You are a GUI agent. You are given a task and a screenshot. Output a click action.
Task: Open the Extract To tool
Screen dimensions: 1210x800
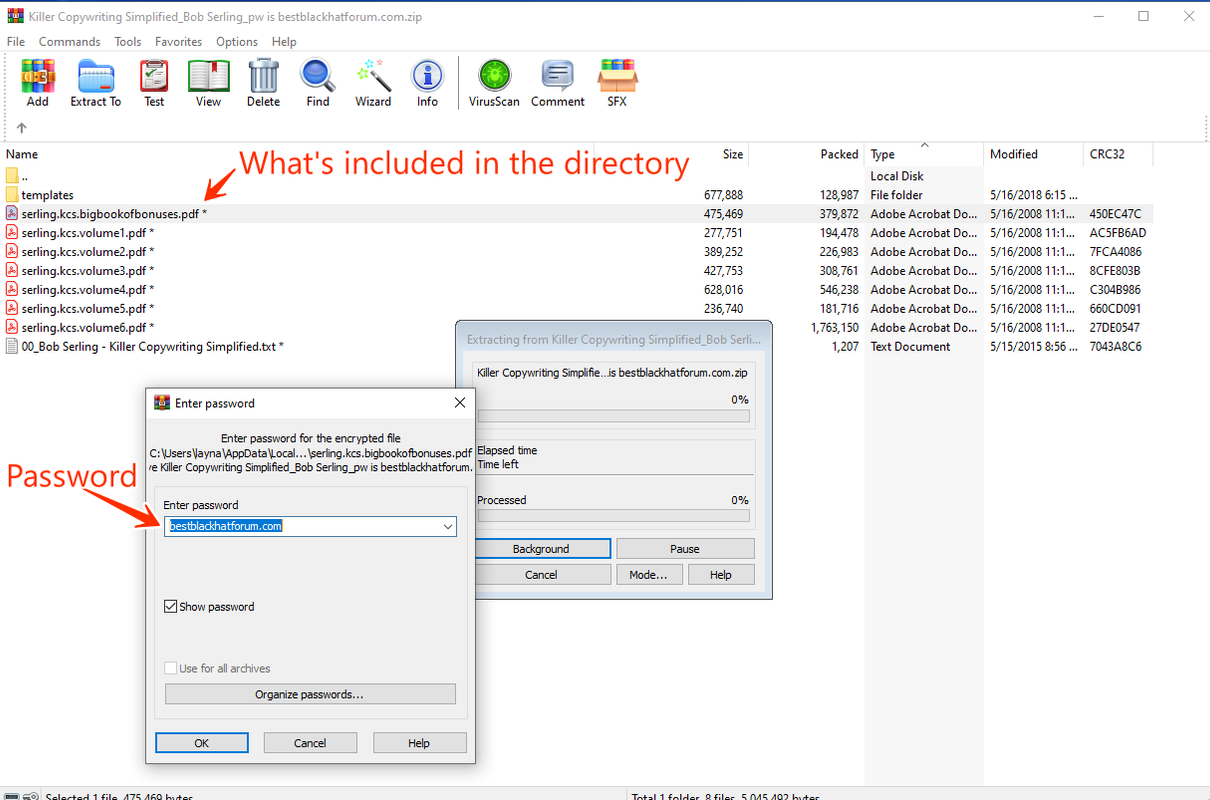click(x=96, y=83)
